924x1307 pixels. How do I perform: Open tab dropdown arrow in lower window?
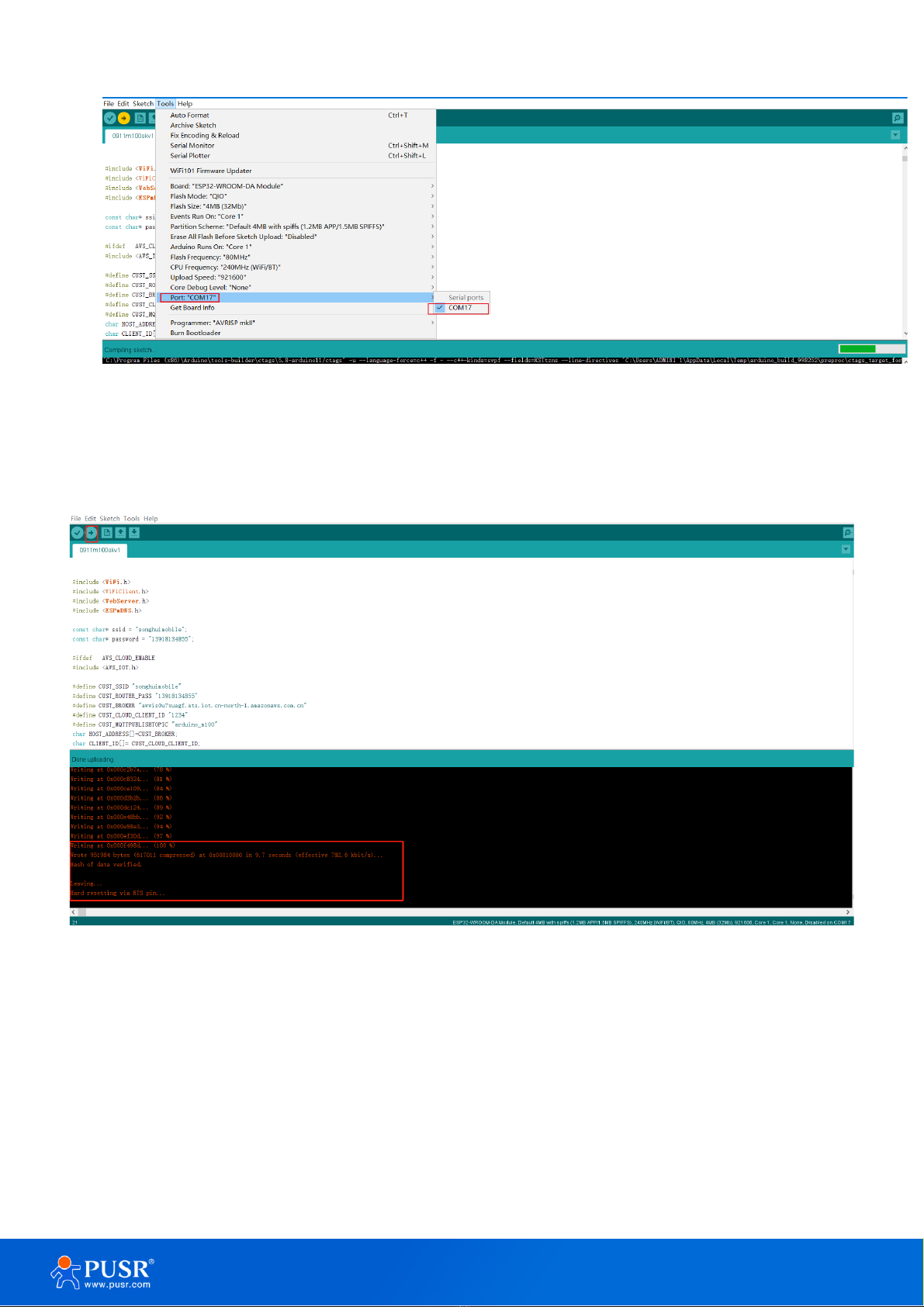[x=846, y=549]
